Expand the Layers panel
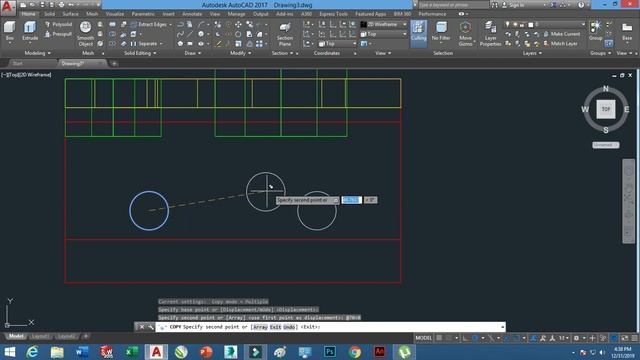This screenshot has height=360, width=640. [532, 53]
